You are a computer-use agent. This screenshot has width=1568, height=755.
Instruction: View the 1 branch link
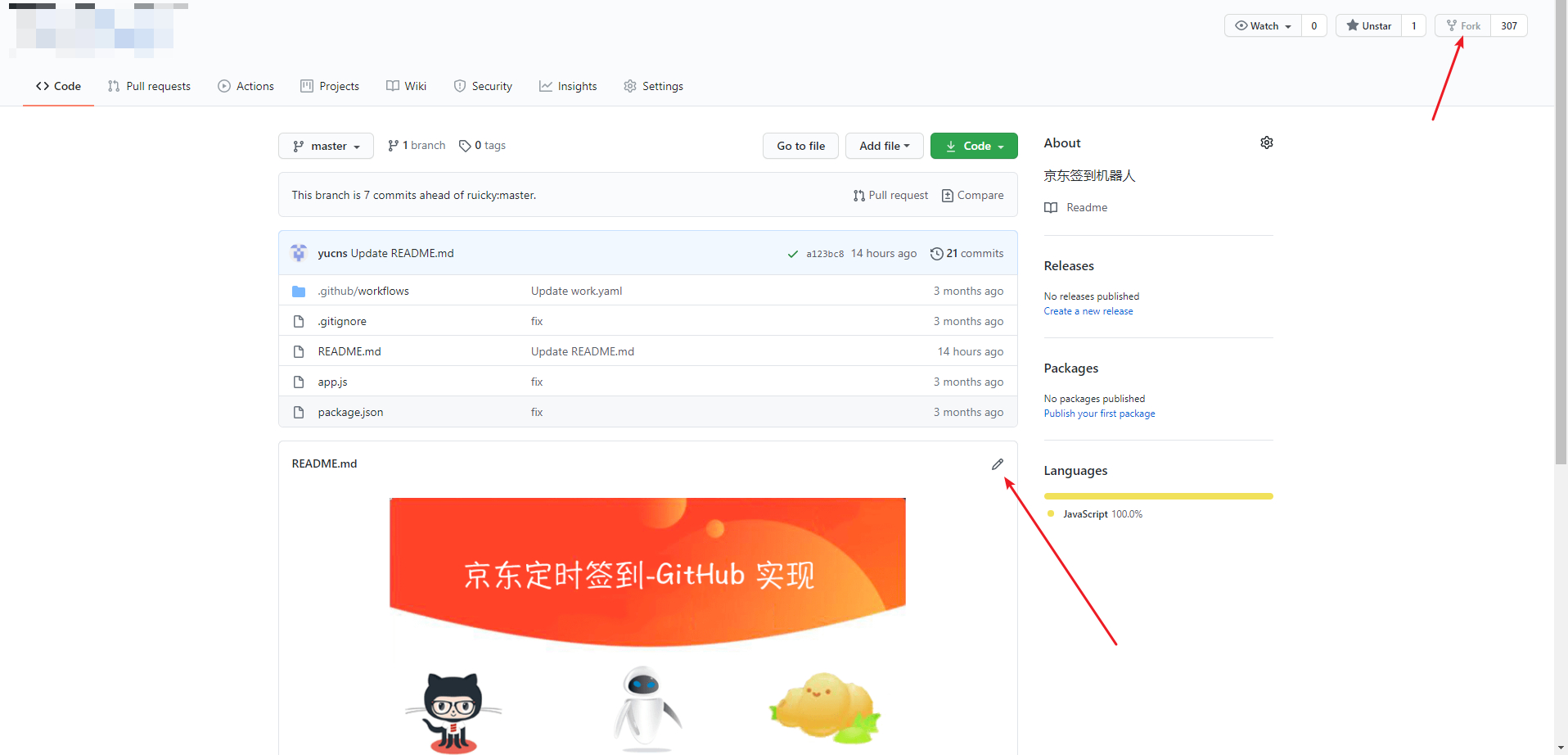coord(417,146)
